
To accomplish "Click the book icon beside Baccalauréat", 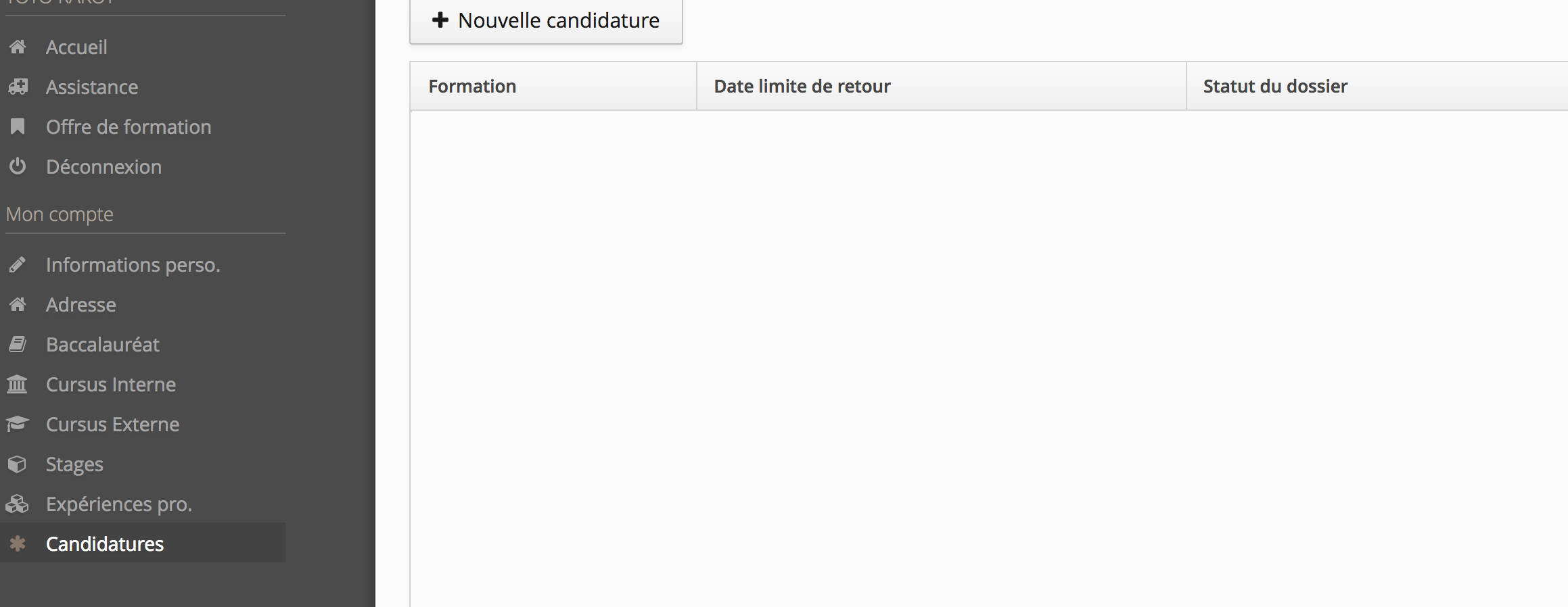I will [x=18, y=344].
